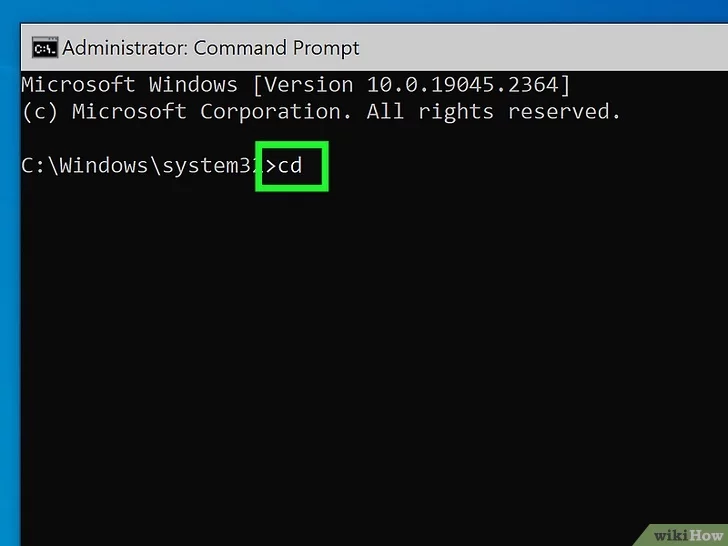Click the empty title bar area right of title
This screenshot has height=546, width=728.
click(543, 48)
